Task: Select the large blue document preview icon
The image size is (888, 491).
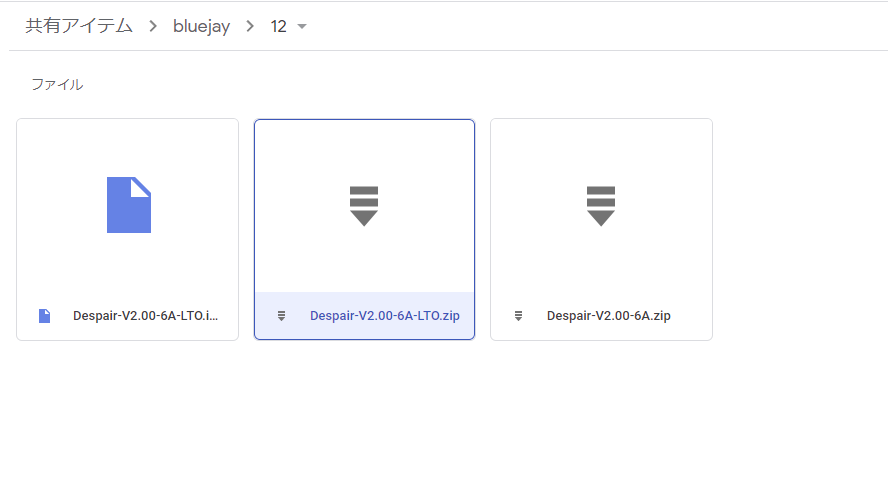Action: coord(129,204)
